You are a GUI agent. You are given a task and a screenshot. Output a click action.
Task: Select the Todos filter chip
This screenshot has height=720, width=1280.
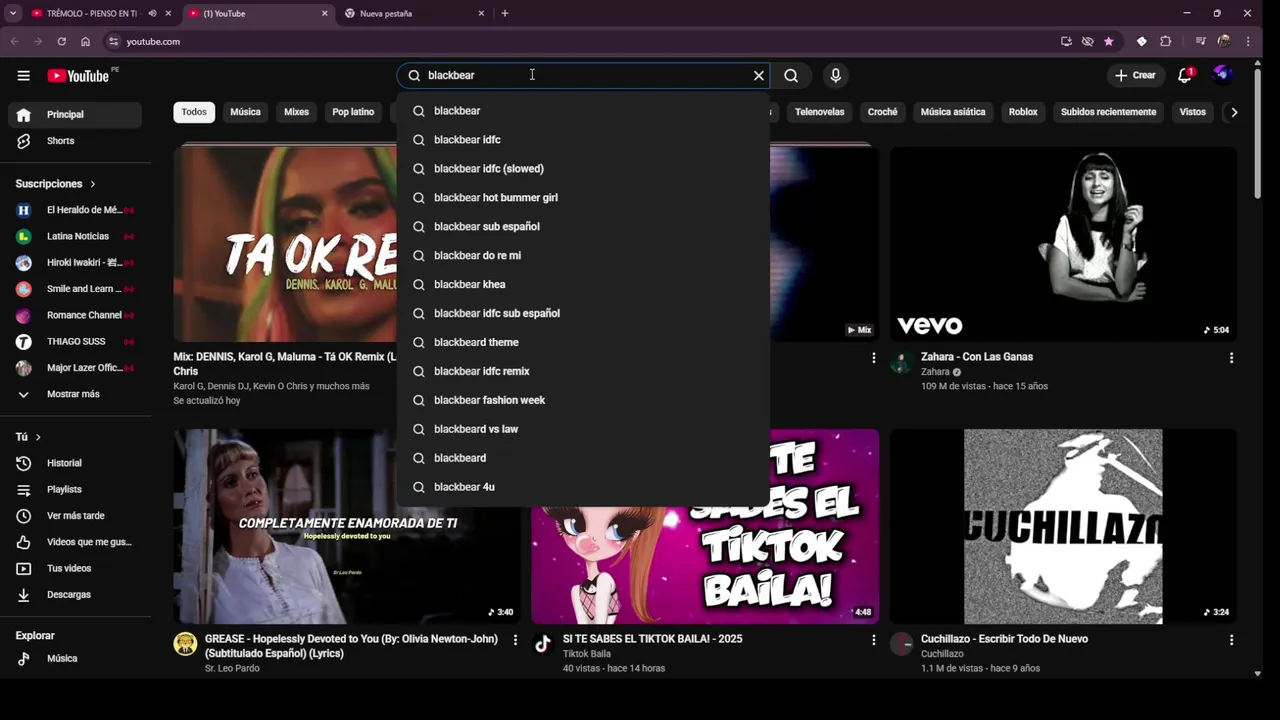click(194, 112)
